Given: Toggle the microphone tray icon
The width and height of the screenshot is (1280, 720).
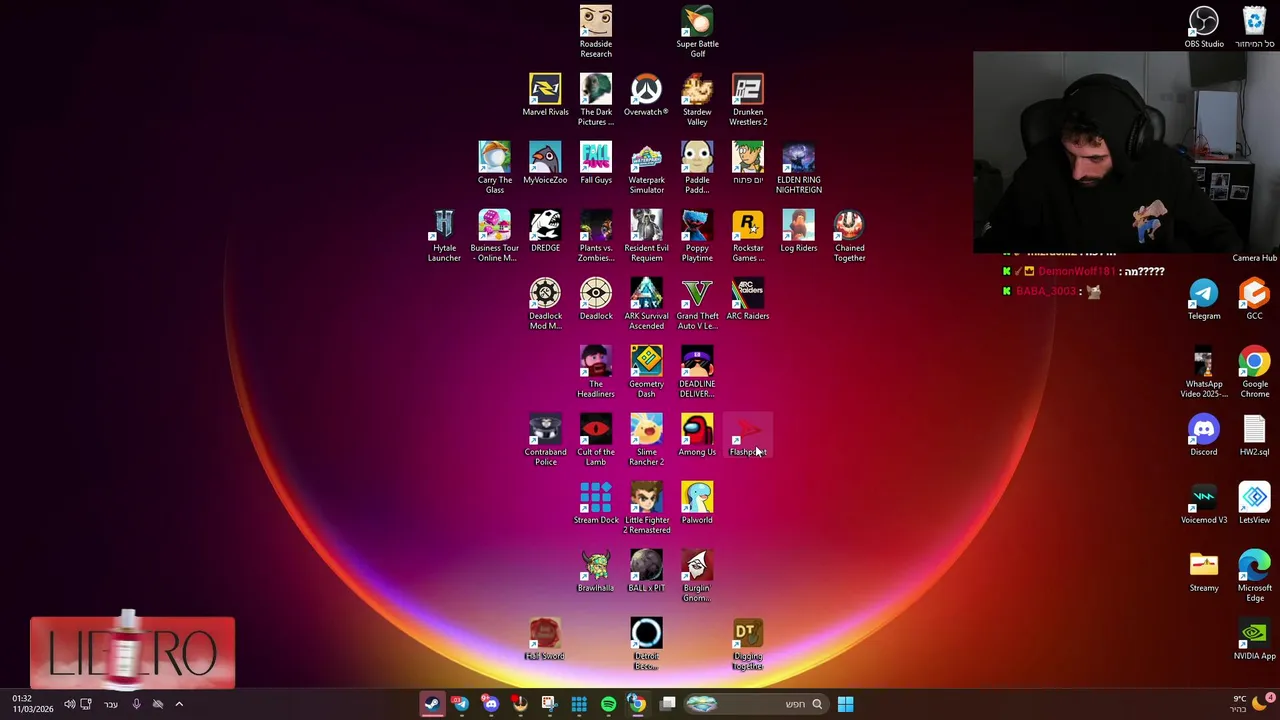Looking at the screenshot, I should click(x=136, y=704).
